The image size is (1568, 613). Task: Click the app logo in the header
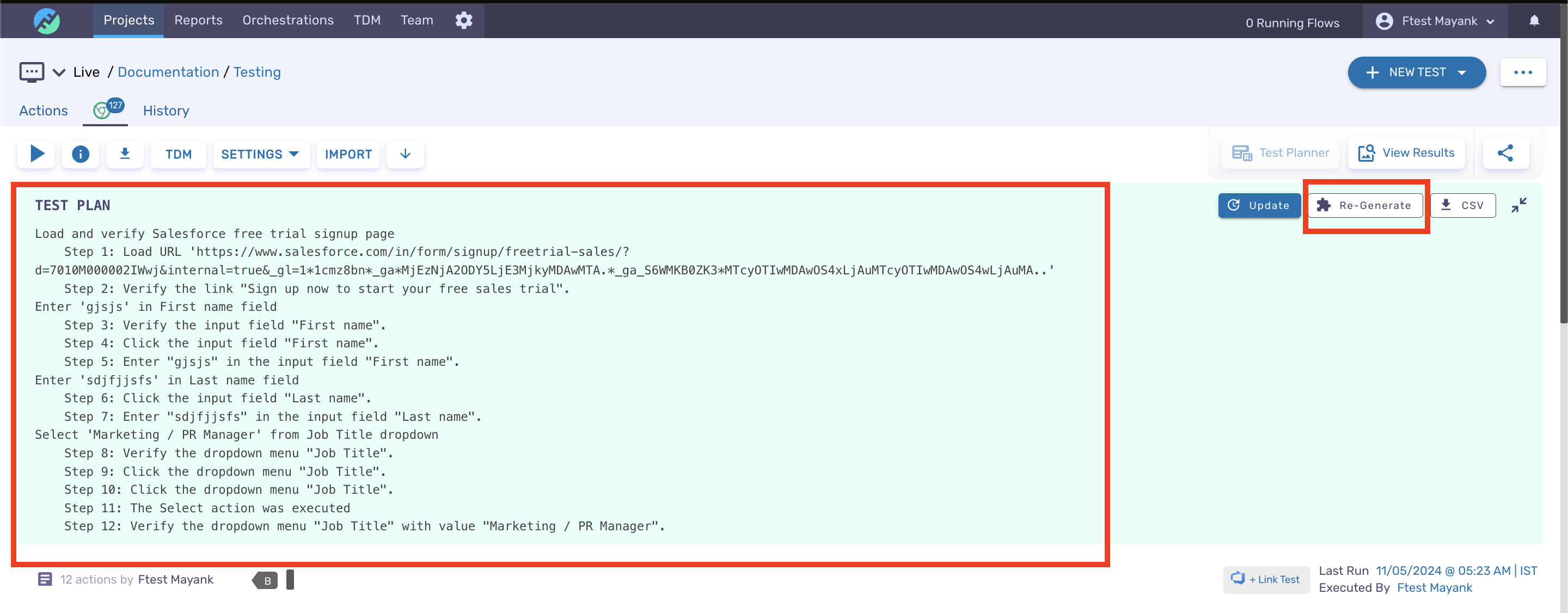[x=47, y=21]
